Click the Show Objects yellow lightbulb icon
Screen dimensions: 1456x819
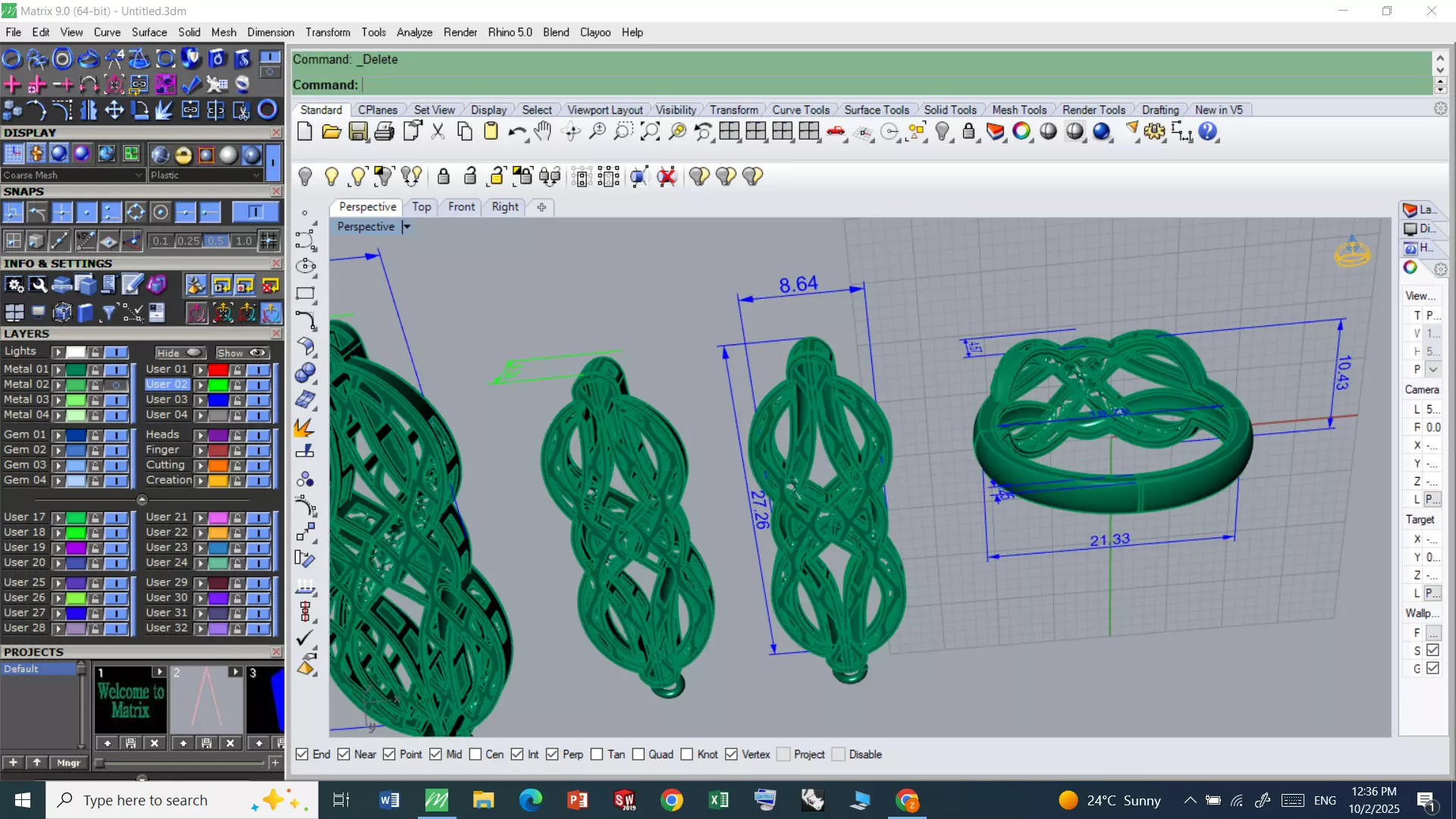[331, 177]
